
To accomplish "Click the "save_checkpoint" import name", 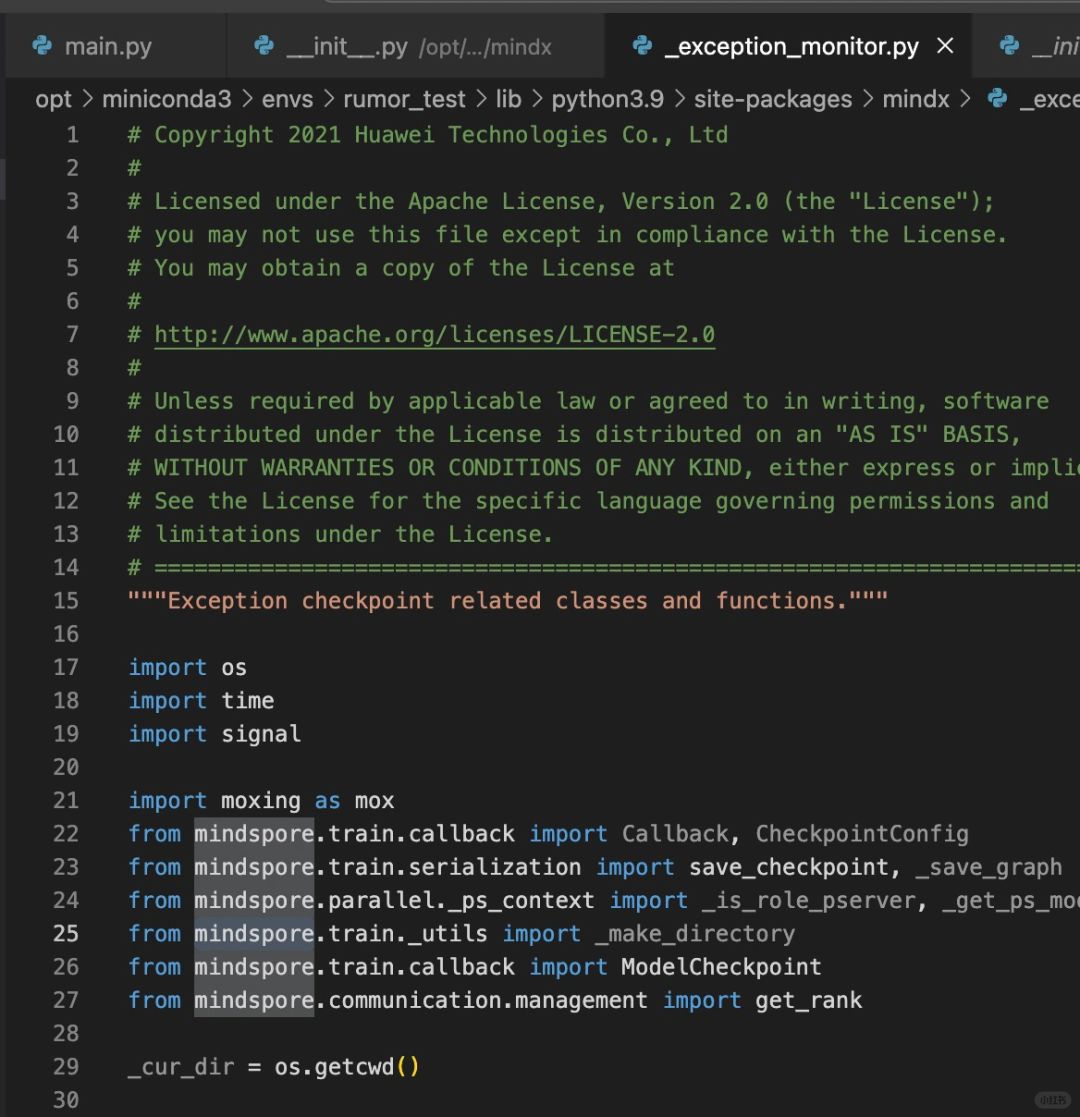I will (x=789, y=868).
